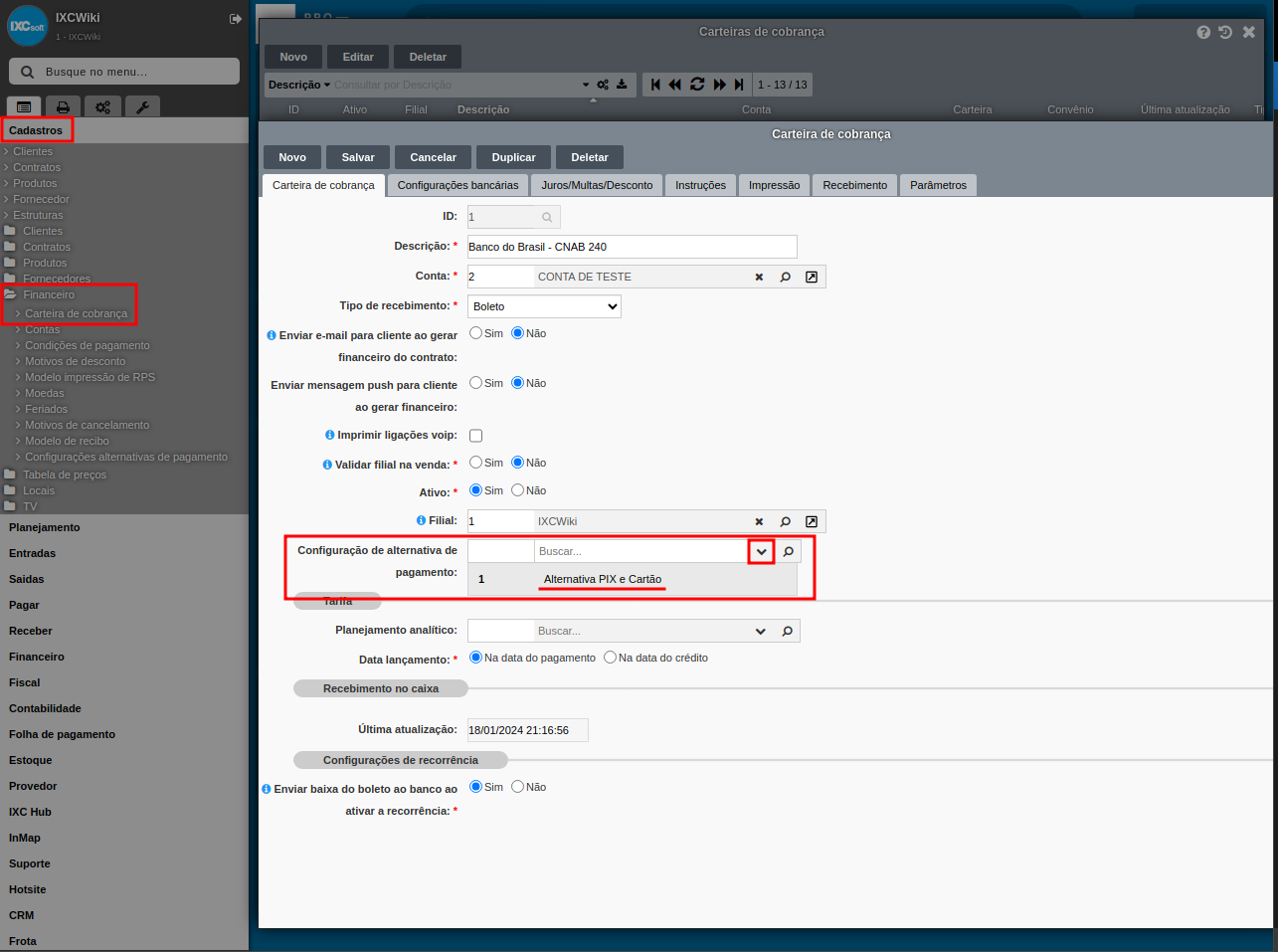The image size is (1278, 952).
Task: Expand Configuração de alternativa de pagamento dropdown arrow
Action: pyautogui.click(x=761, y=551)
